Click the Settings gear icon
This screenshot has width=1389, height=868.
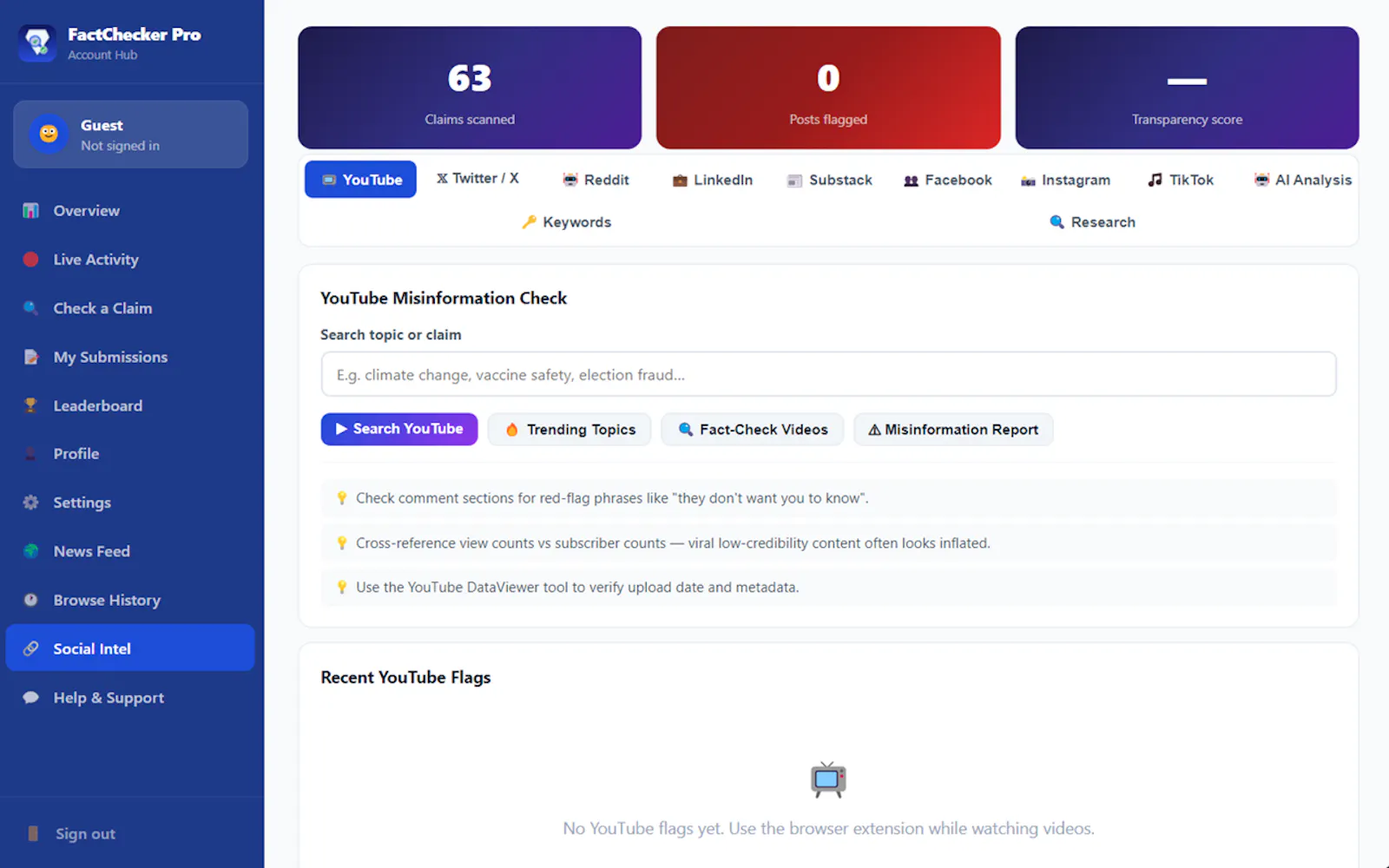click(x=31, y=503)
